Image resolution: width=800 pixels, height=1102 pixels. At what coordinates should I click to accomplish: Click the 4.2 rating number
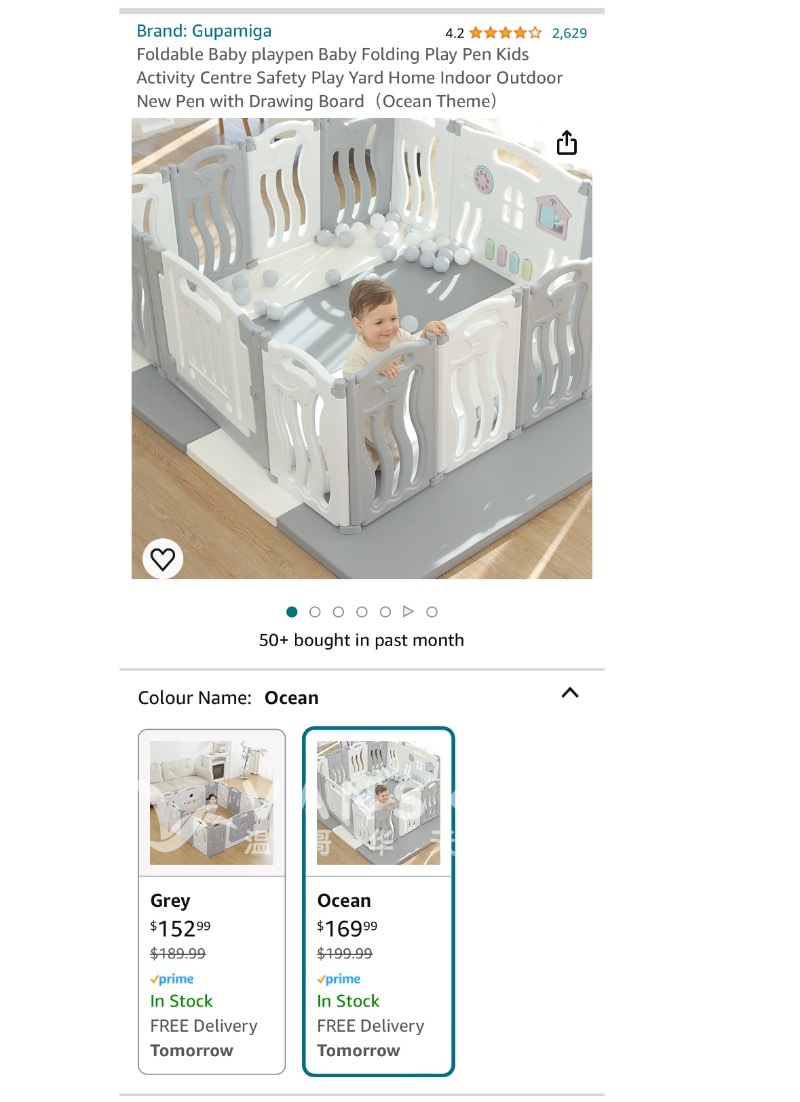click(454, 33)
